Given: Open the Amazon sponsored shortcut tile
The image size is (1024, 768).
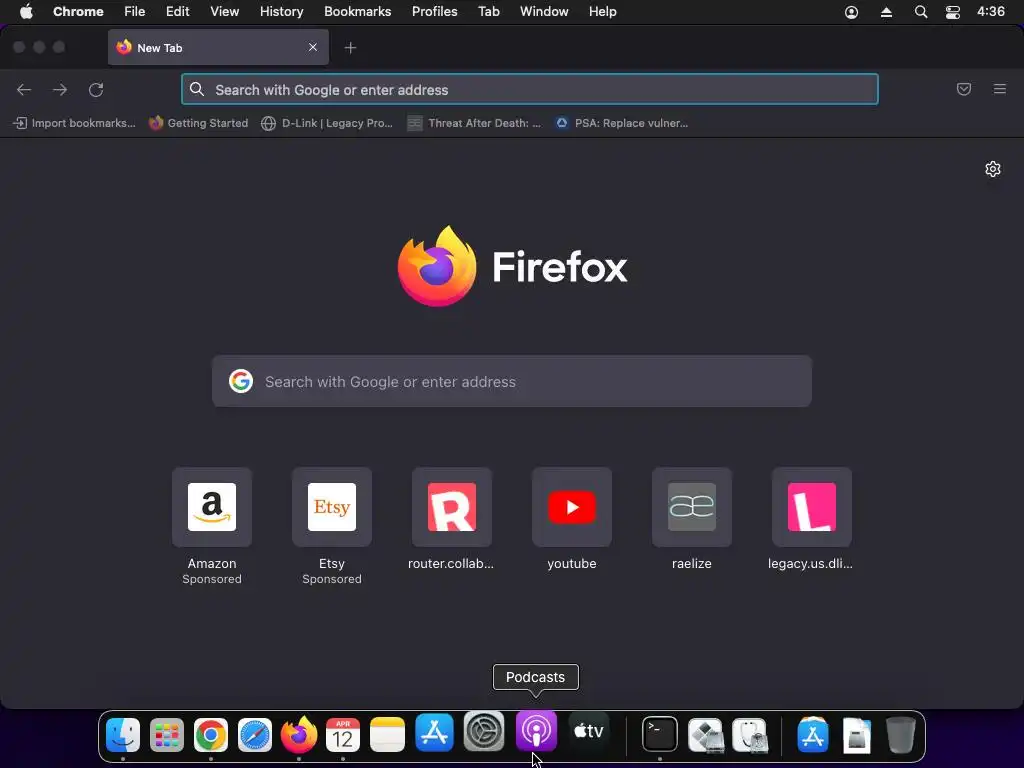Looking at the screenshot, I should [212, 507].
